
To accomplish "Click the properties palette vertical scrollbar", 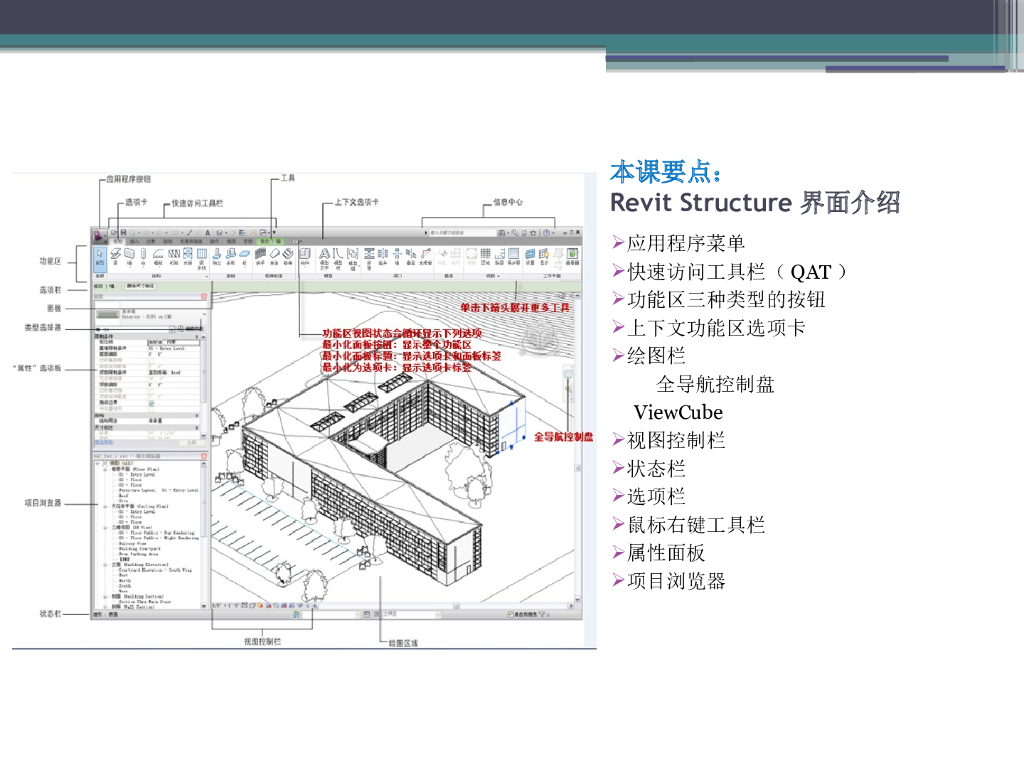I will [x=204, y=387].
